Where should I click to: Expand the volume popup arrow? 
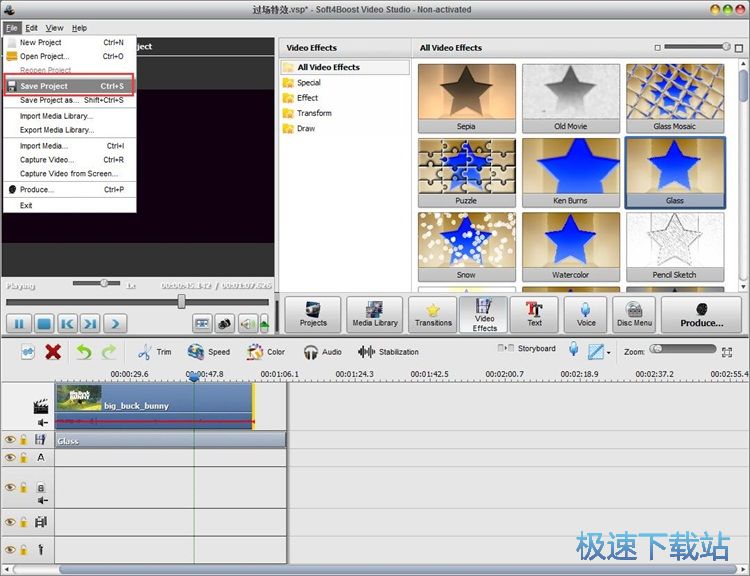(264, 324)
